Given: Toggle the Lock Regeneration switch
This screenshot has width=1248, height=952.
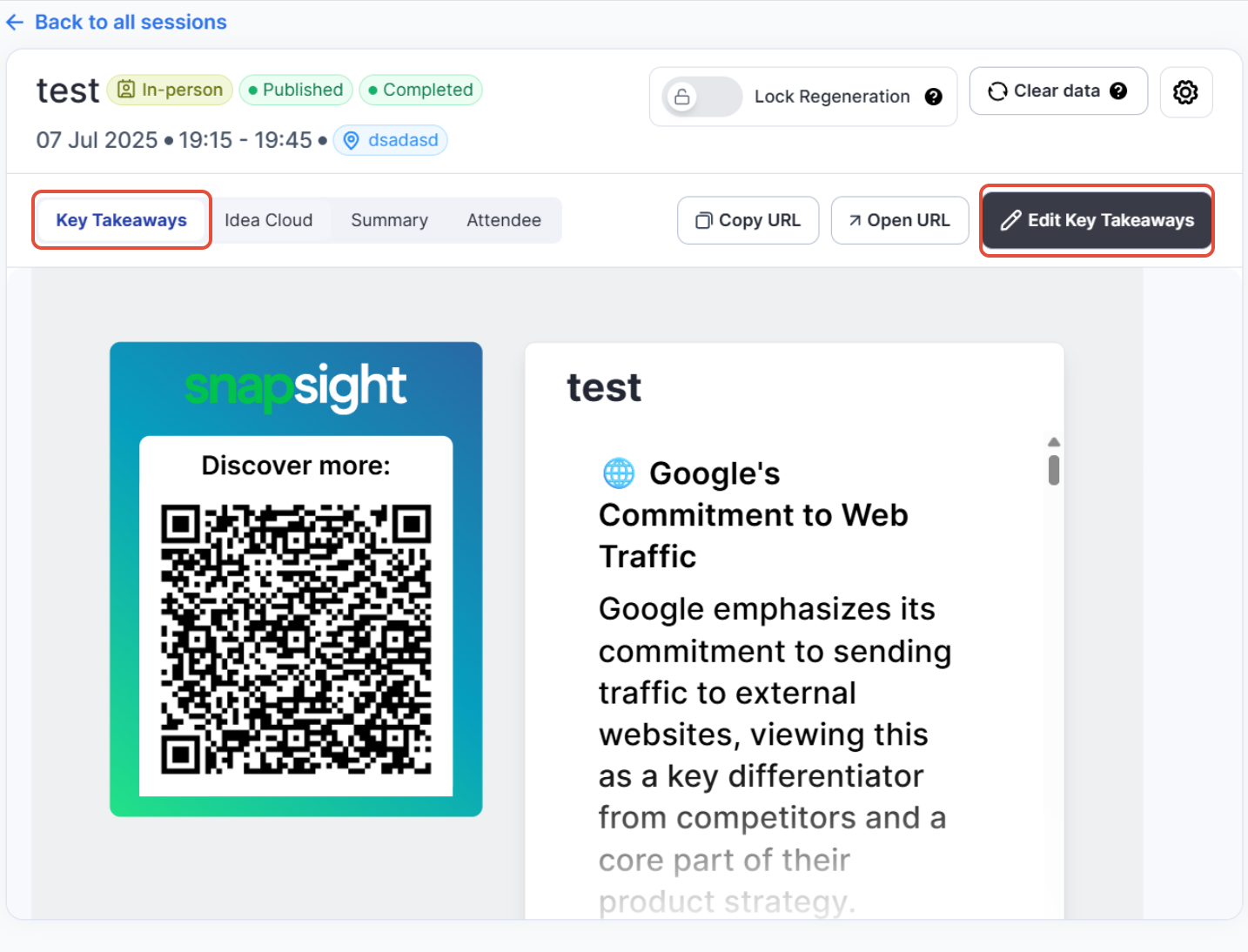Looking at the screenshot, I should (701, 97).
